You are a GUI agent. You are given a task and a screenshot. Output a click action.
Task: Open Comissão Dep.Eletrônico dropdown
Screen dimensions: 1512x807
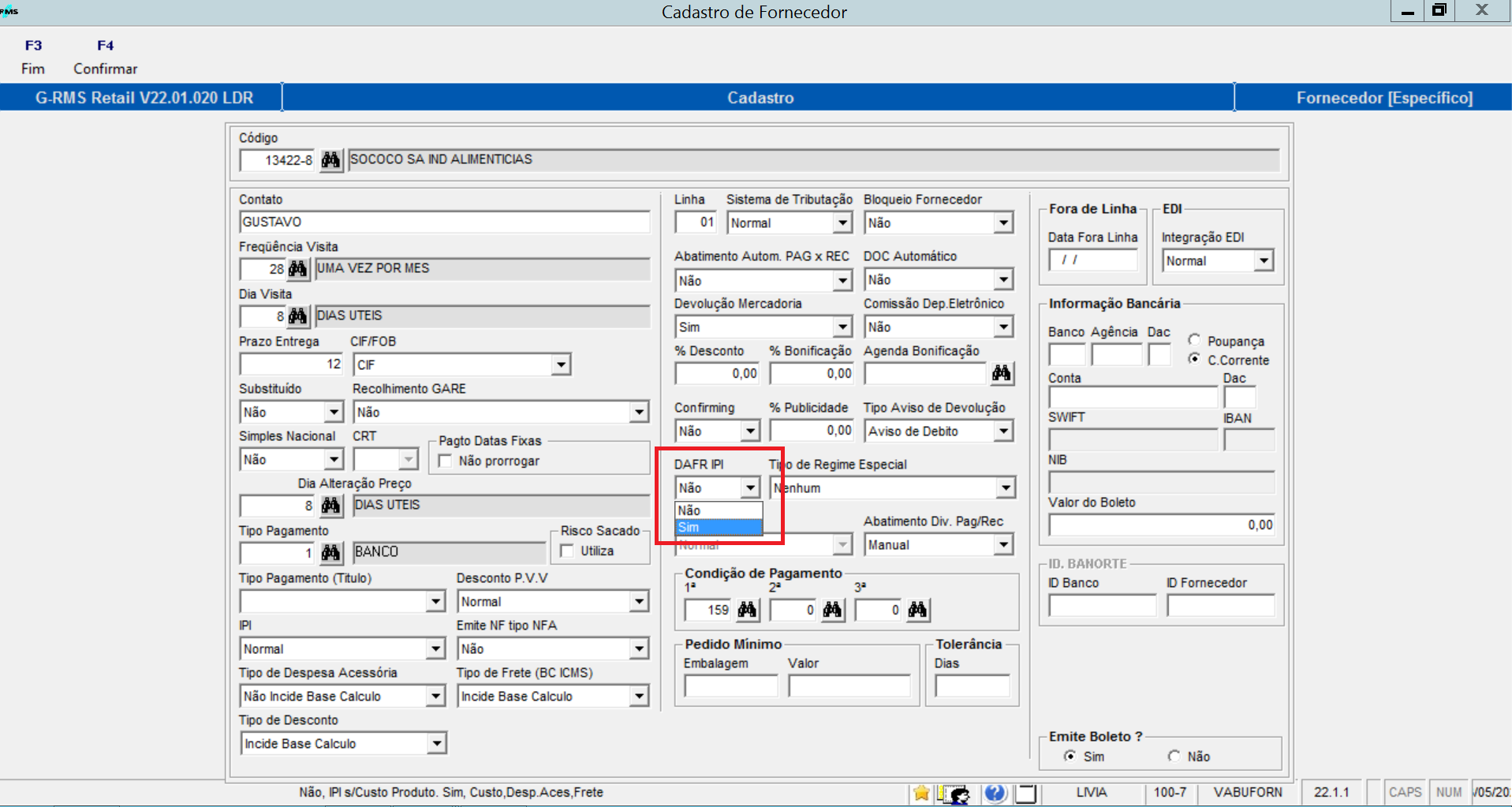pyautogui.click(x=1003, y=327)
